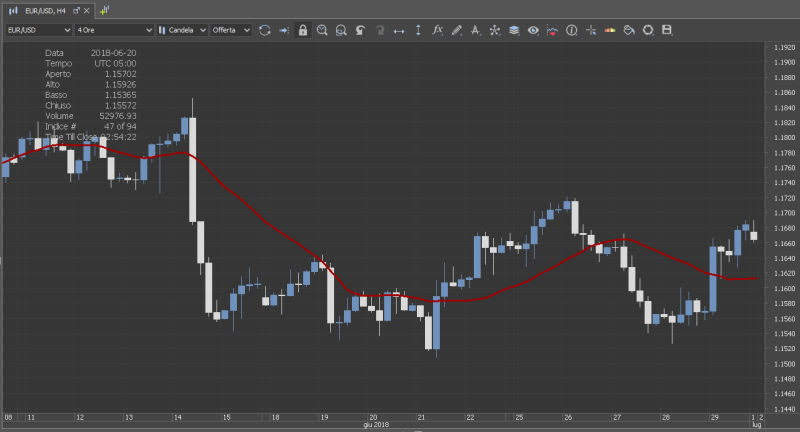Click the refresh chart data icon
The image size is (800, 432).
265,30
